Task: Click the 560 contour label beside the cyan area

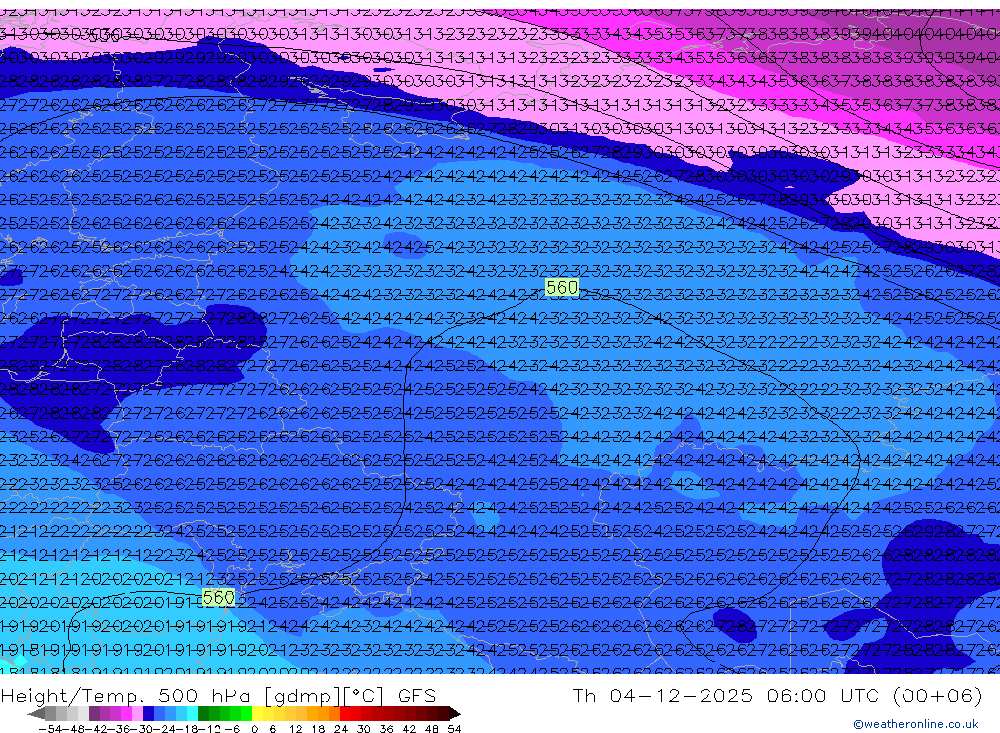Action: pos(218,598)
